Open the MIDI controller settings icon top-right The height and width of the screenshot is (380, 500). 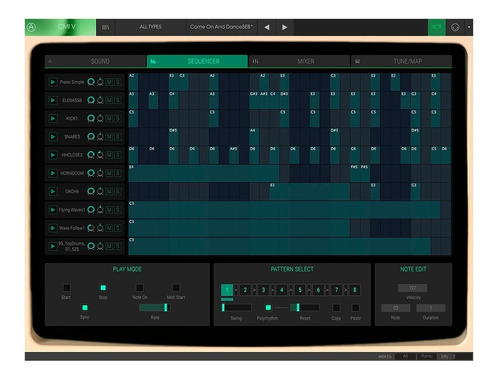click(455, 27)
